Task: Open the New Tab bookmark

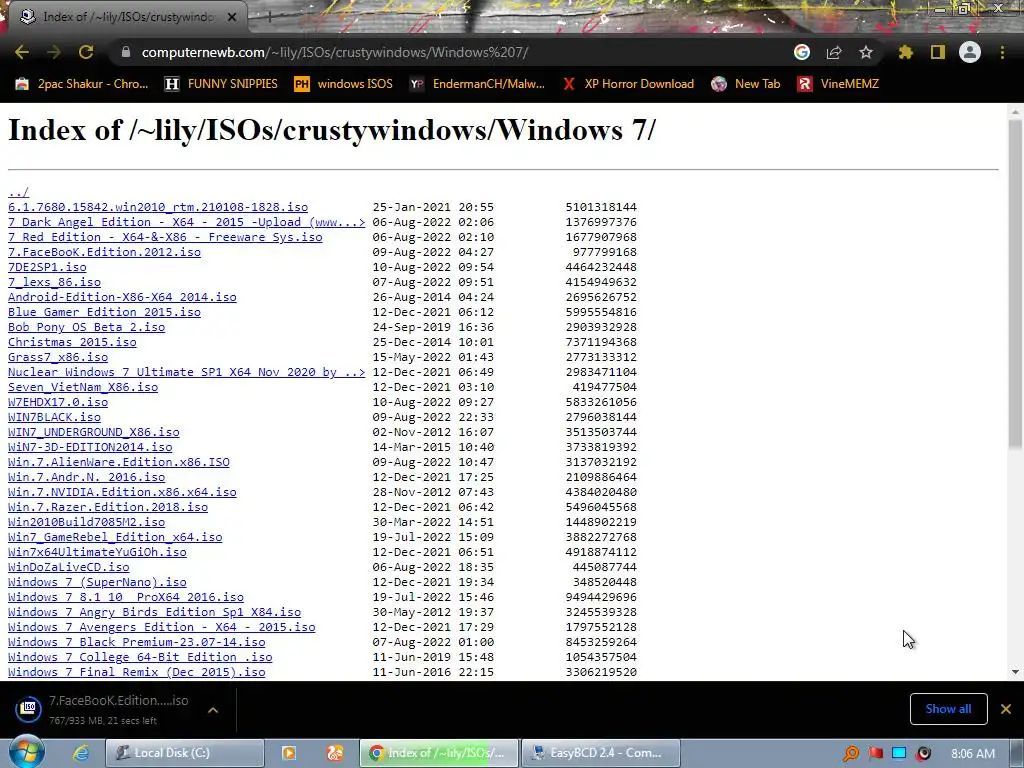Action: (x=746, y=84)
